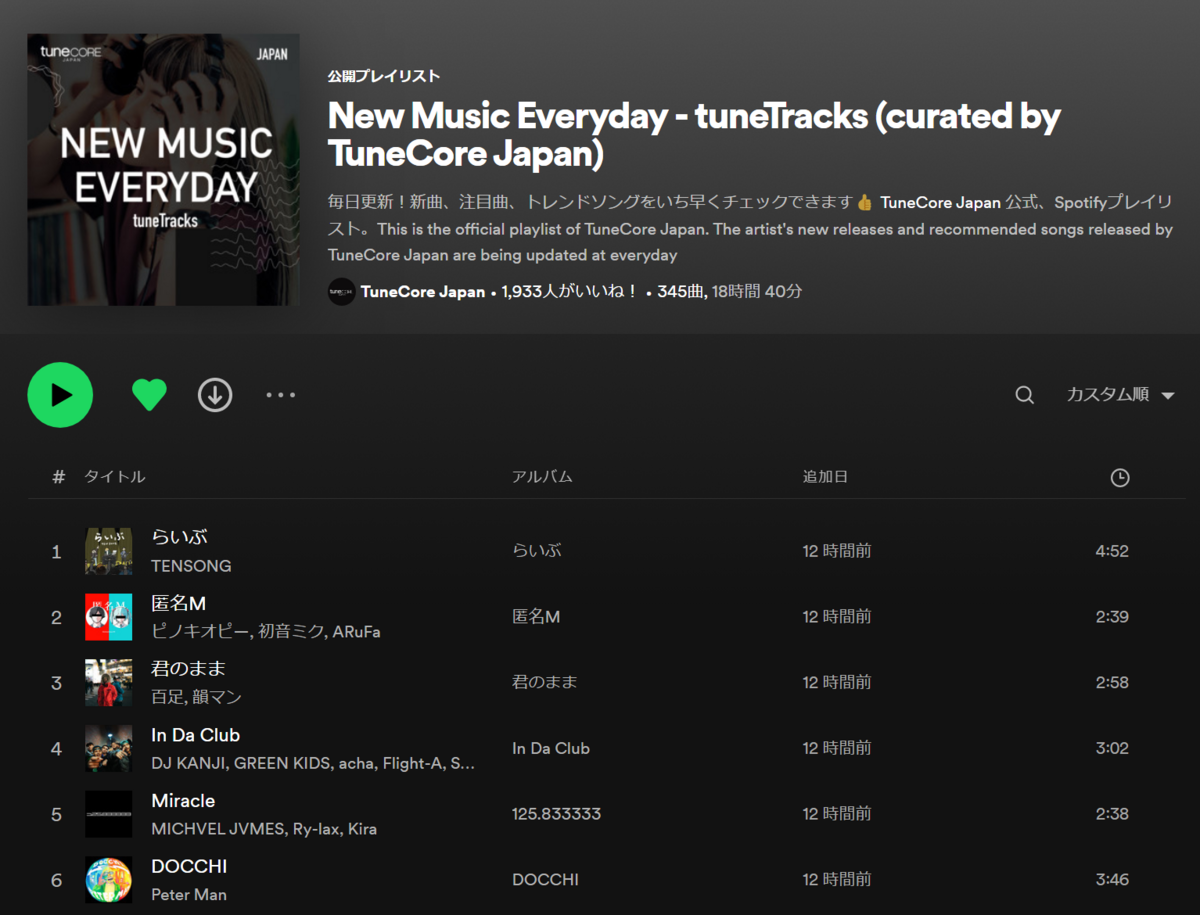Click the 追加日 column header
The width and height of the screenshot is (1200, 915).
tap(825, 477)
